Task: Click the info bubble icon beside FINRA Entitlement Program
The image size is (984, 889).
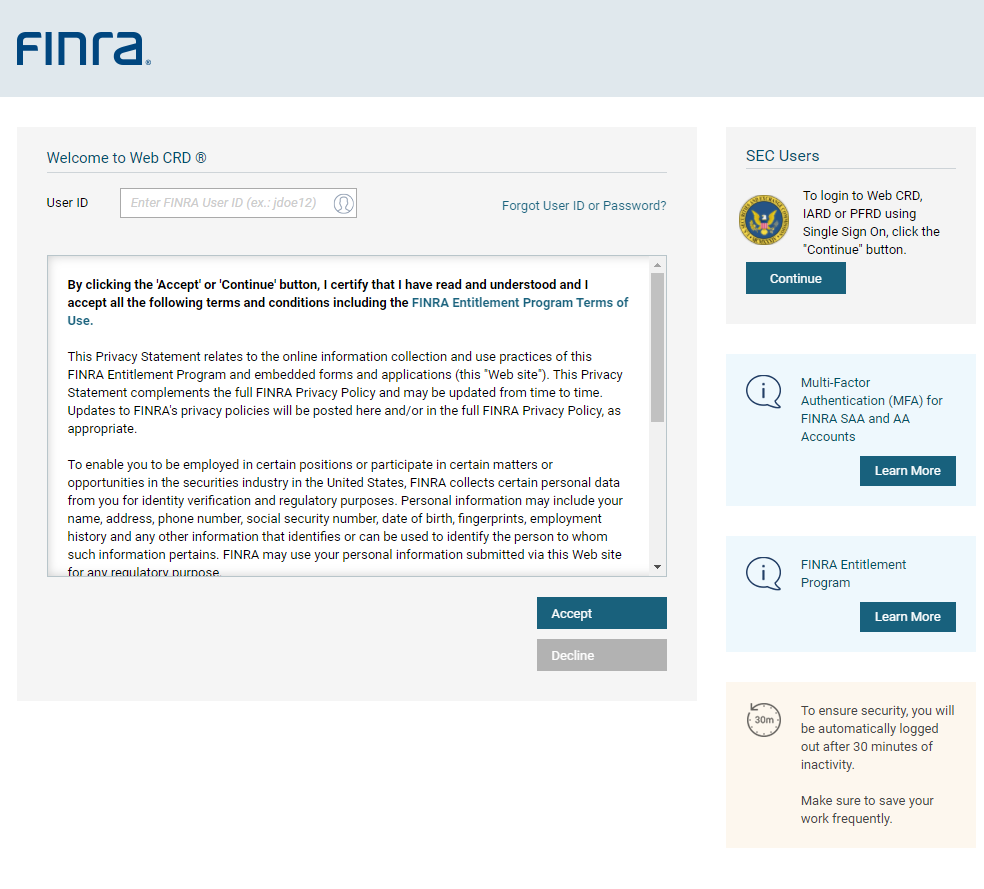Action: point(764,573)
